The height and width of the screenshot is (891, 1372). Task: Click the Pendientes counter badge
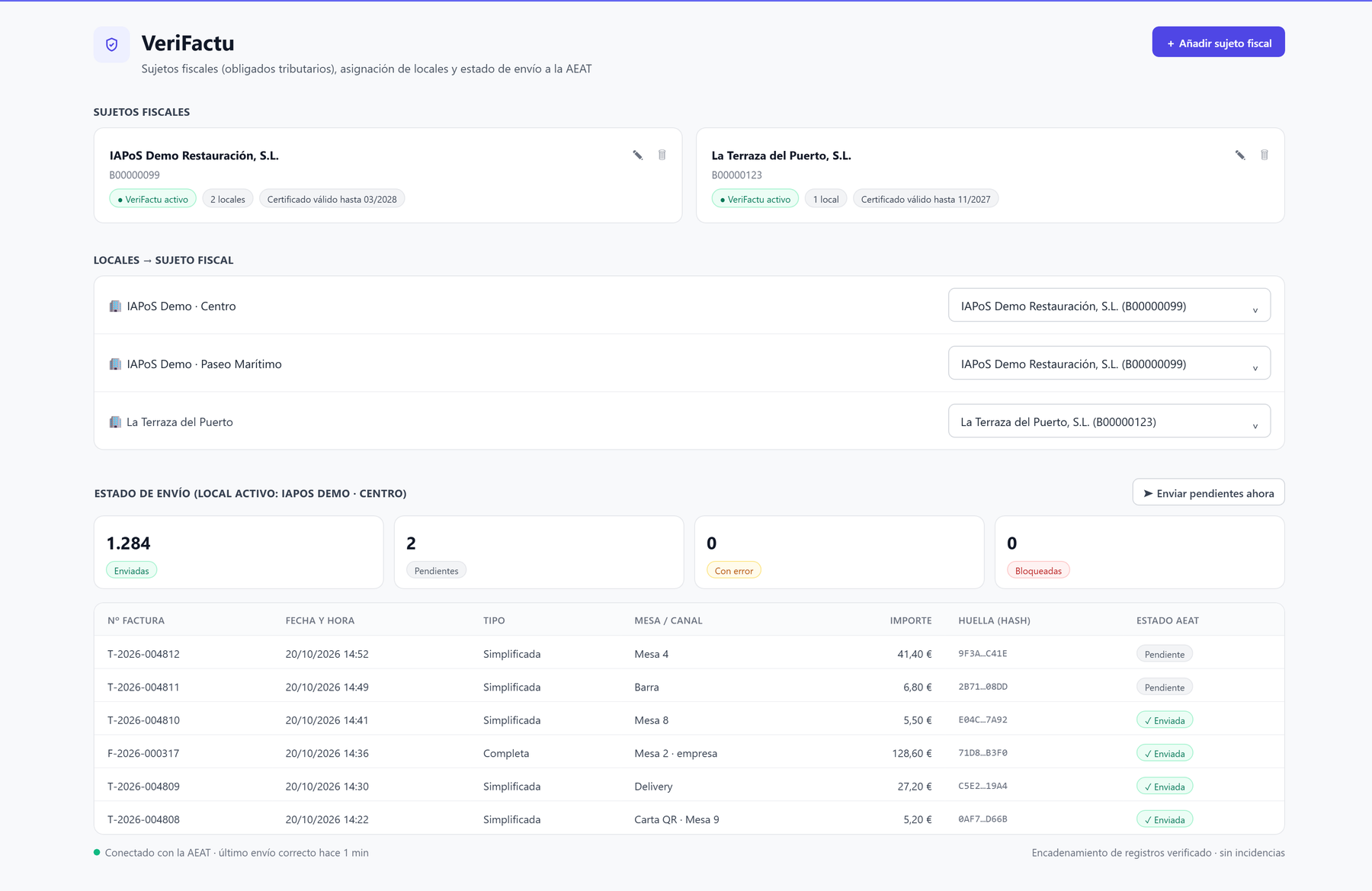click(x=436, y=571)
